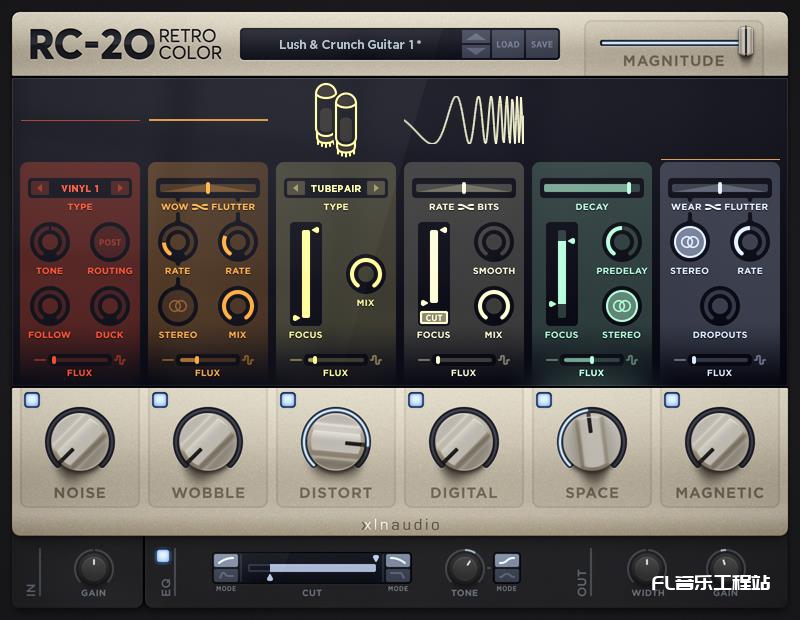Click the preset up arrow to change presets
The width and height of the screenshot is (800, 620).
(x=477, y=38)
